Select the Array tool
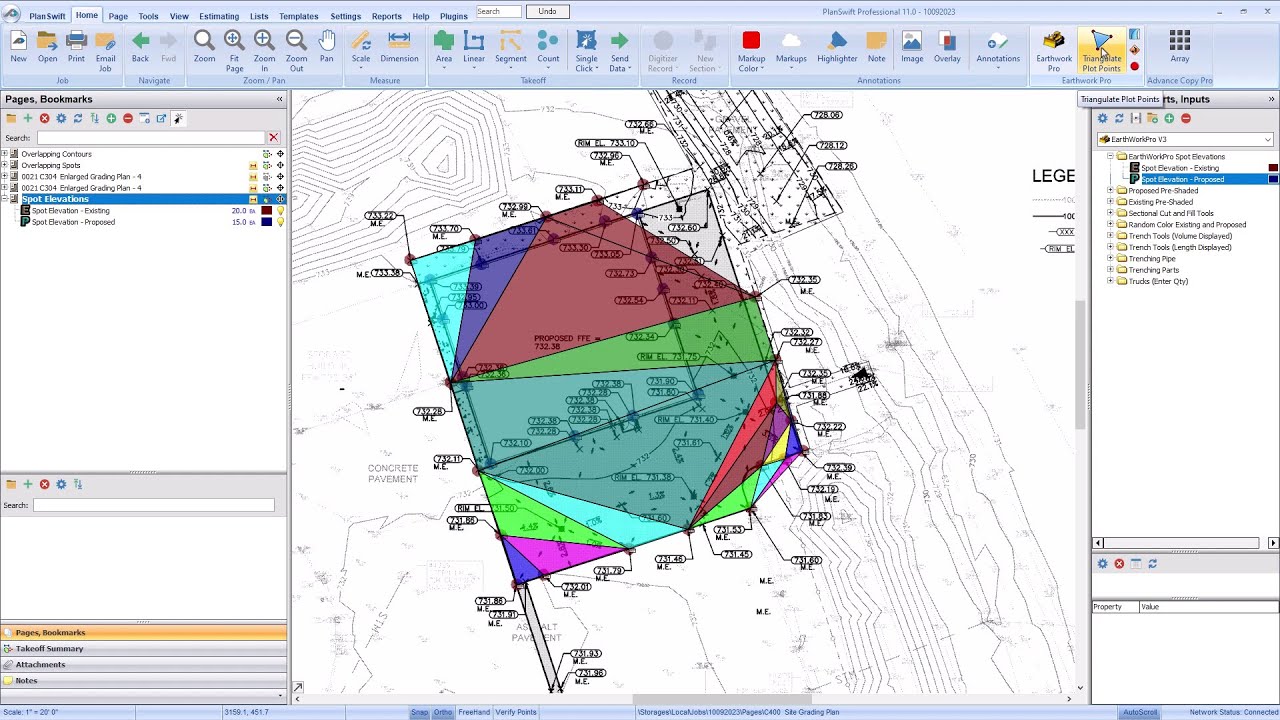 1179,47
